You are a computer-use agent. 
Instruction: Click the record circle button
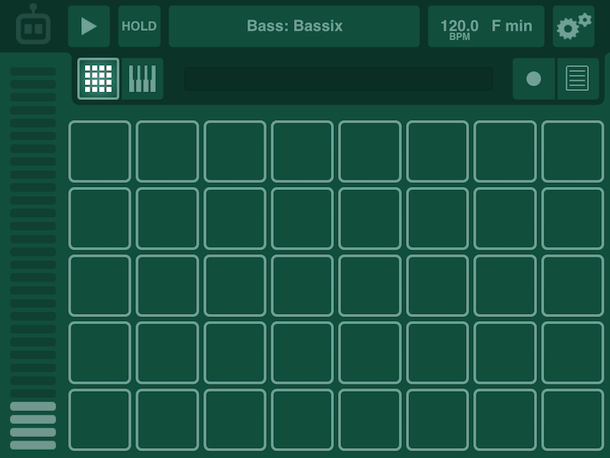coord(534,79)
